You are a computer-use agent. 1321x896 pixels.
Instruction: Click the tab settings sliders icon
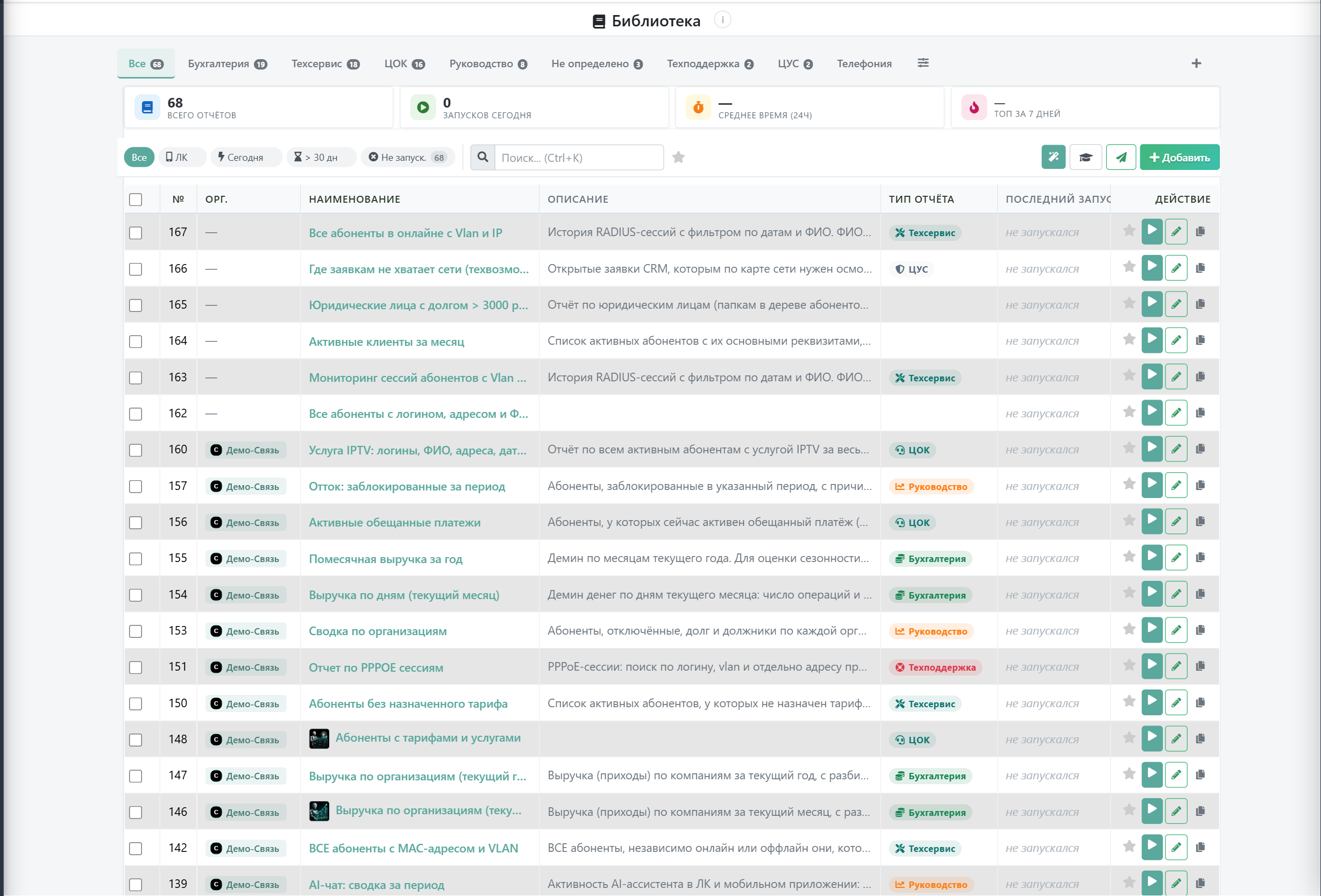[923, 63]
